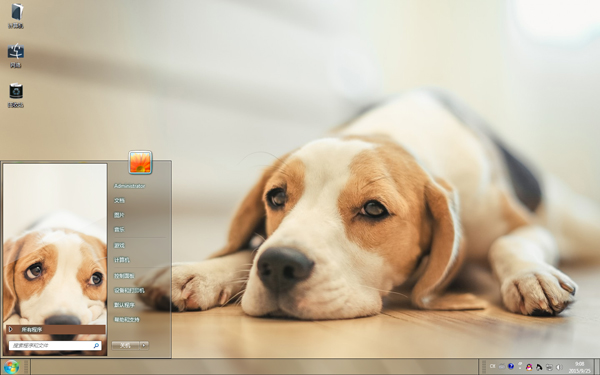
Task: Open 控制面板 (Control Panel) from Start menu
Action: (124, 276)
